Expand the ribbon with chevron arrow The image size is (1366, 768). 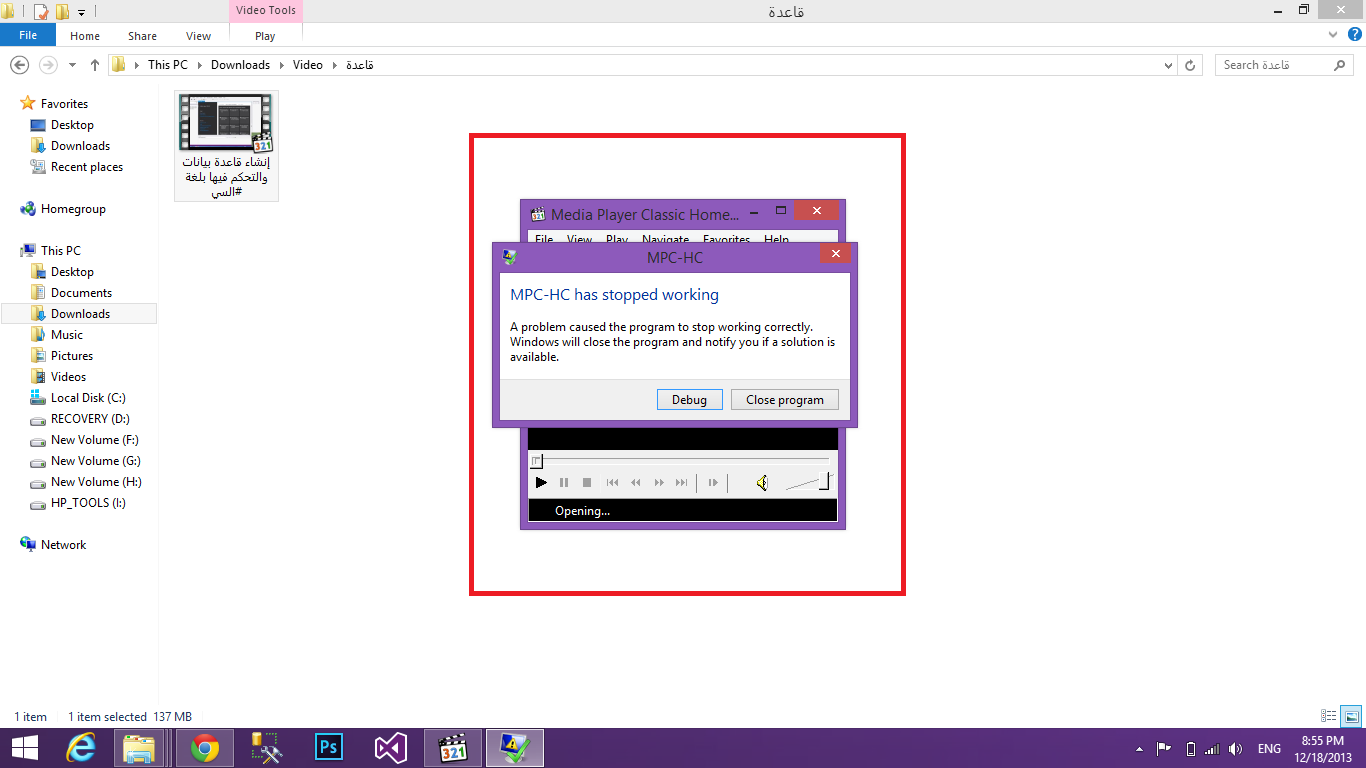point(1332,35)
